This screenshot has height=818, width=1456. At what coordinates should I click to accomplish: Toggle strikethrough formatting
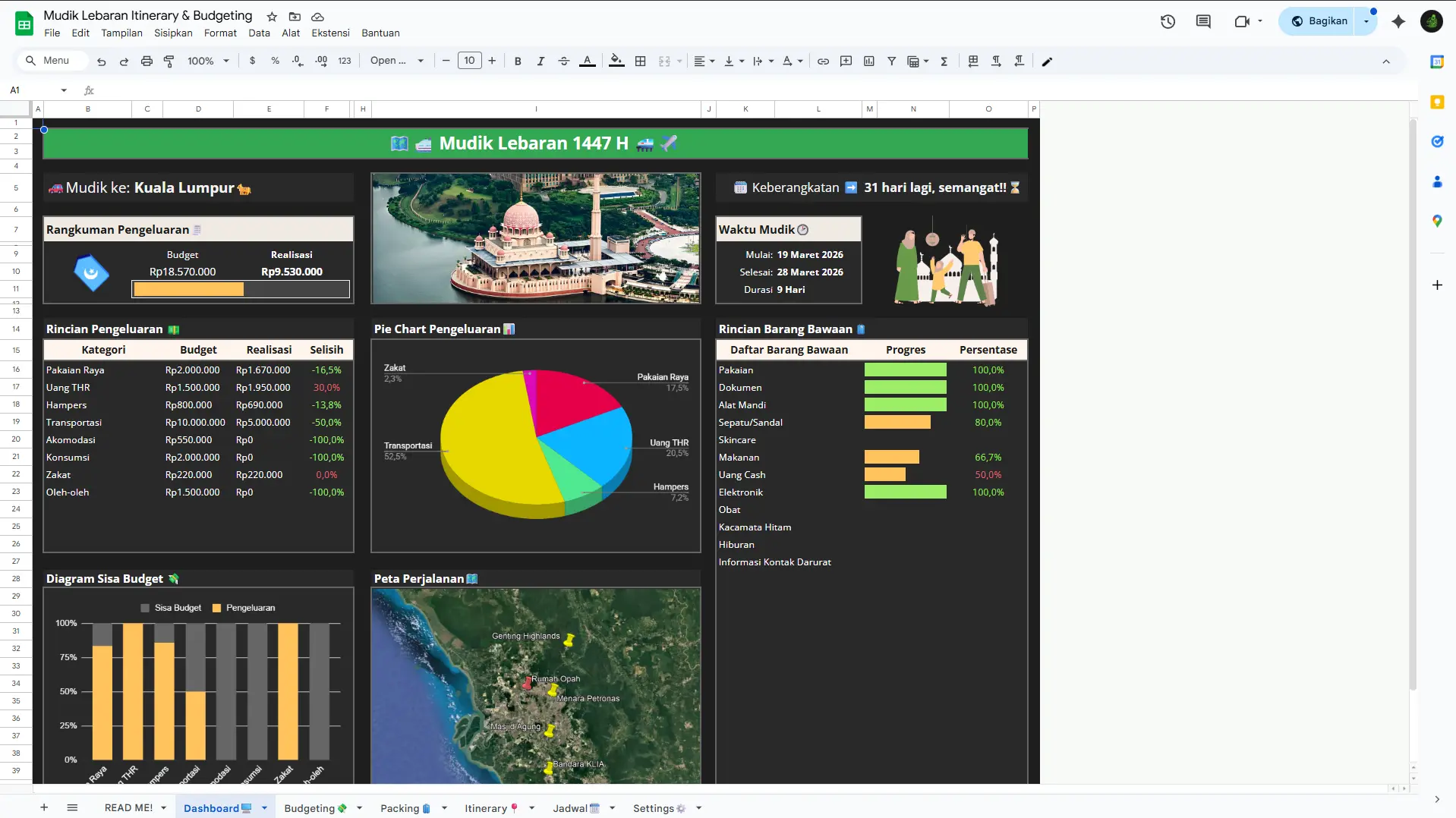pos(563,61)
